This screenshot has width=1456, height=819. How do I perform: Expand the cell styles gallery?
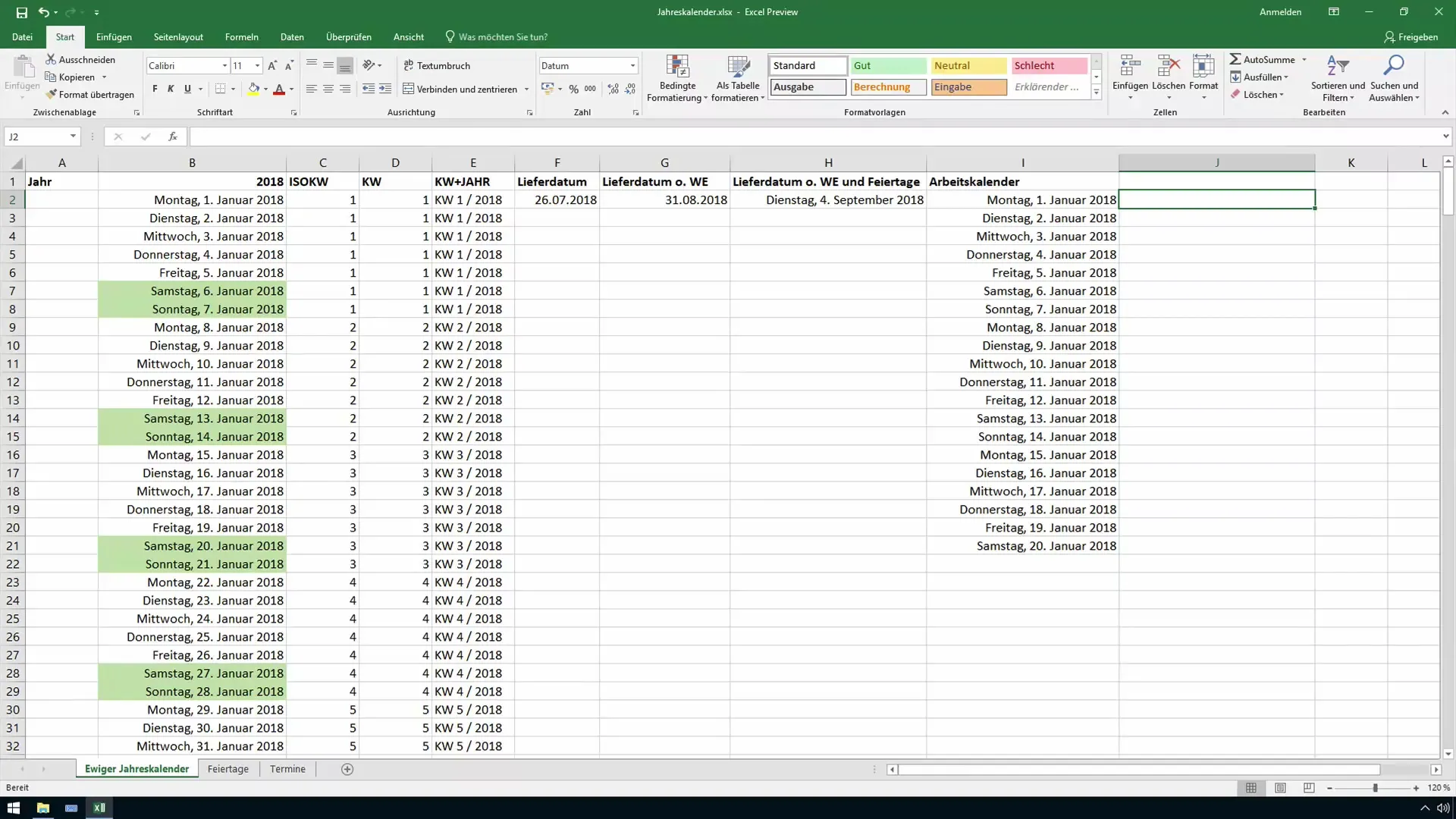pos(1096,92)
